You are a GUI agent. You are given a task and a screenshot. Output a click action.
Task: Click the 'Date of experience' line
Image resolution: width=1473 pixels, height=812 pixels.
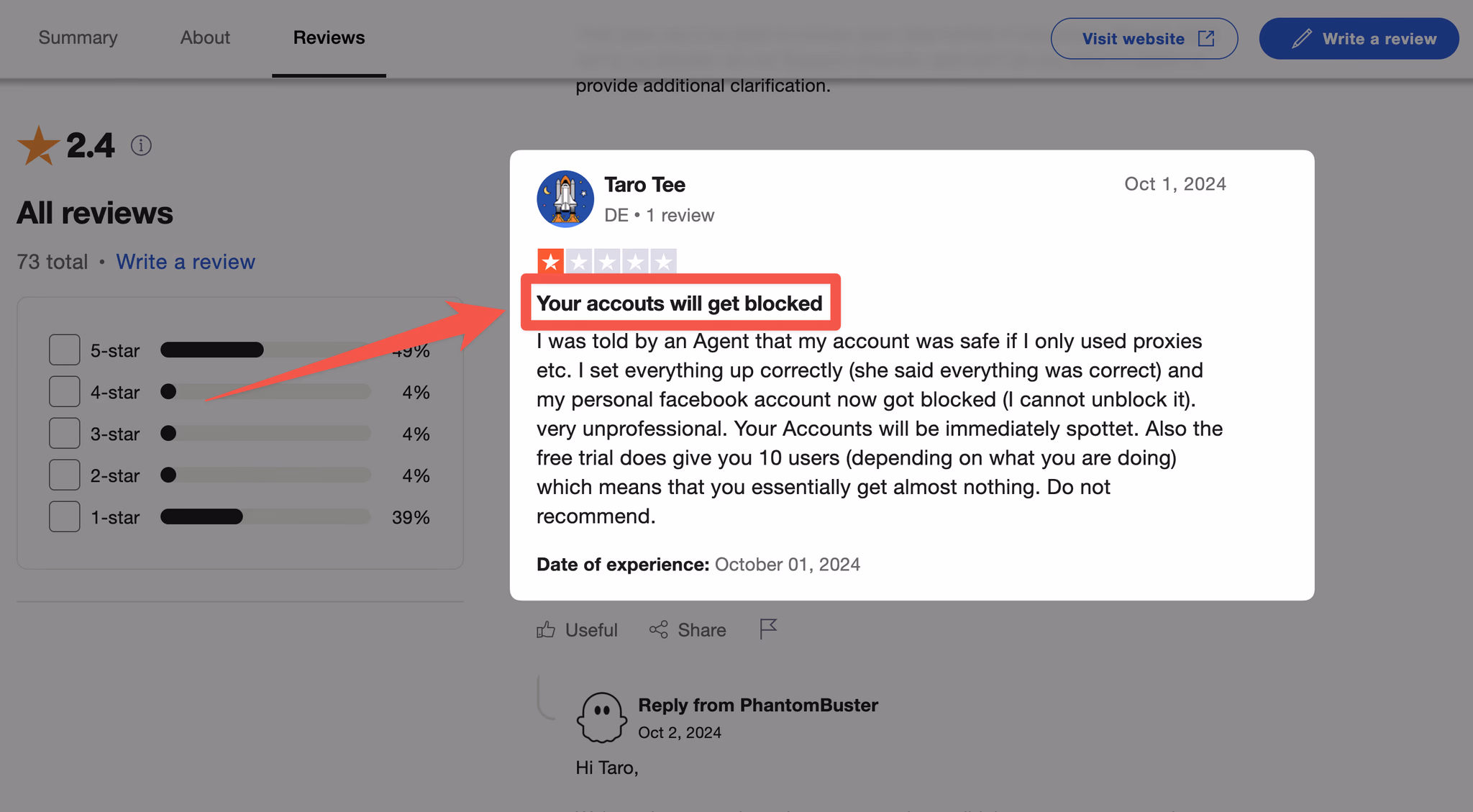[698, 565]
